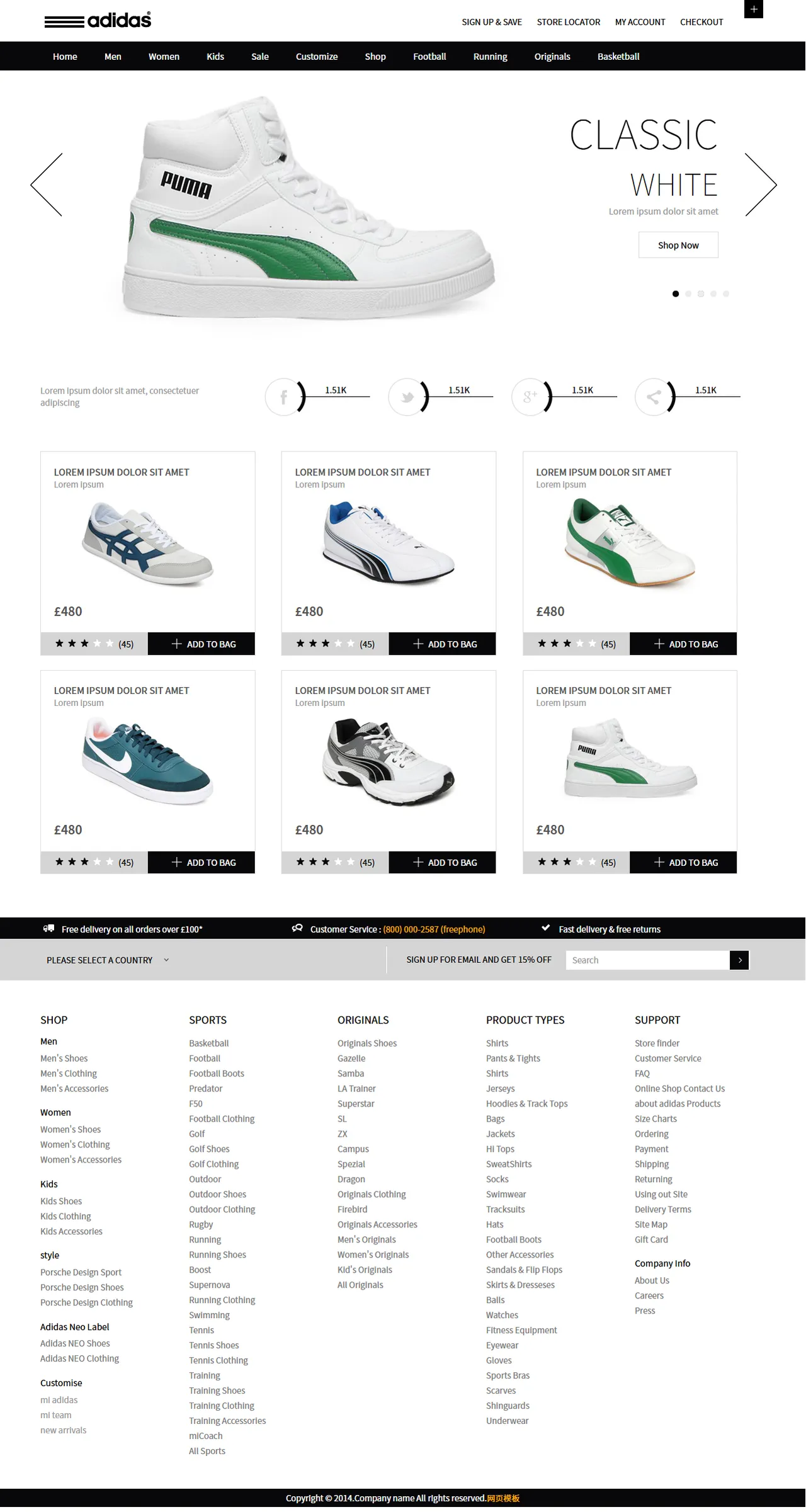Click the Google Plus share icon

coord(530,397)
